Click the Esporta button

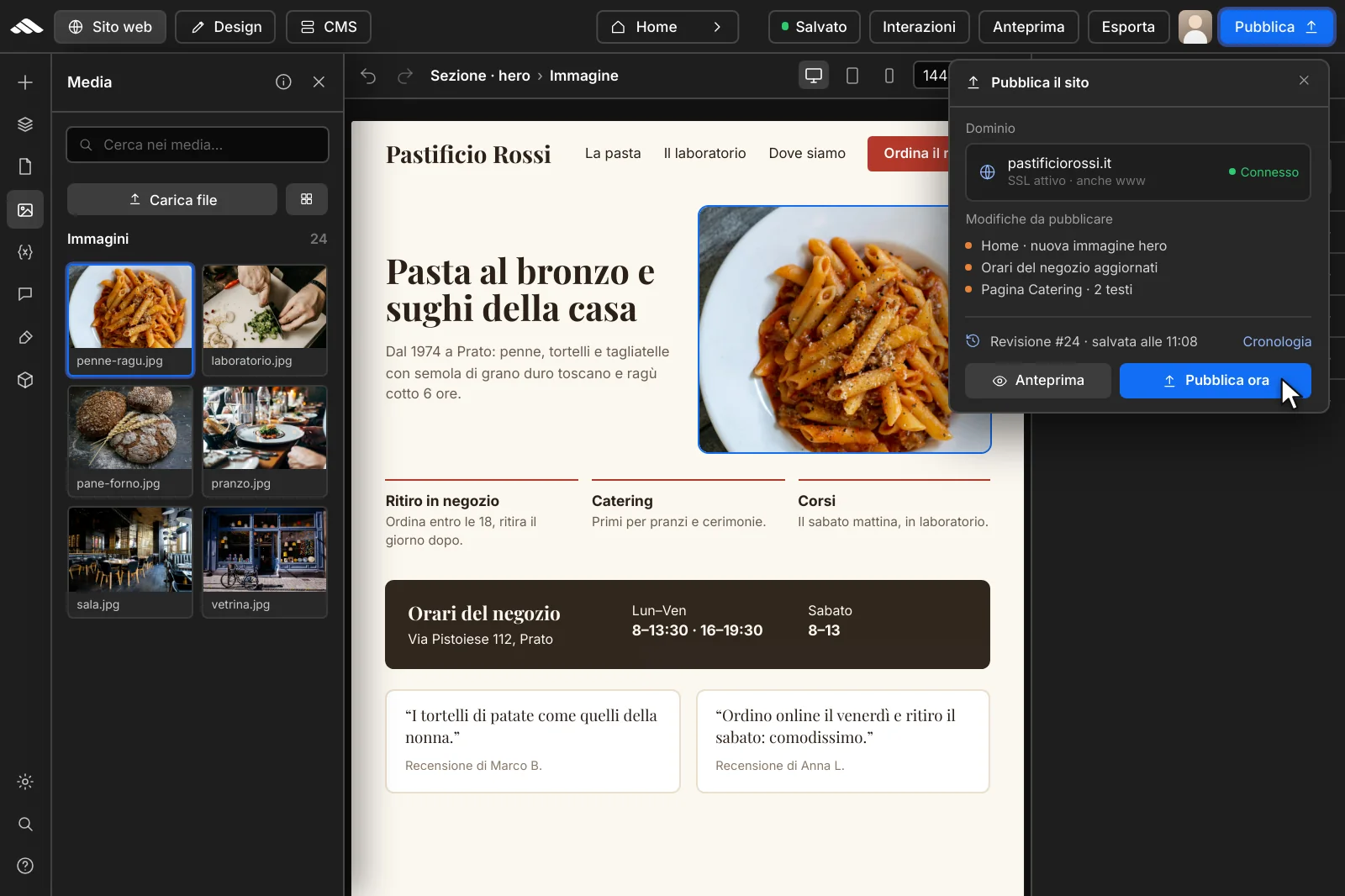coord(1128,27)
